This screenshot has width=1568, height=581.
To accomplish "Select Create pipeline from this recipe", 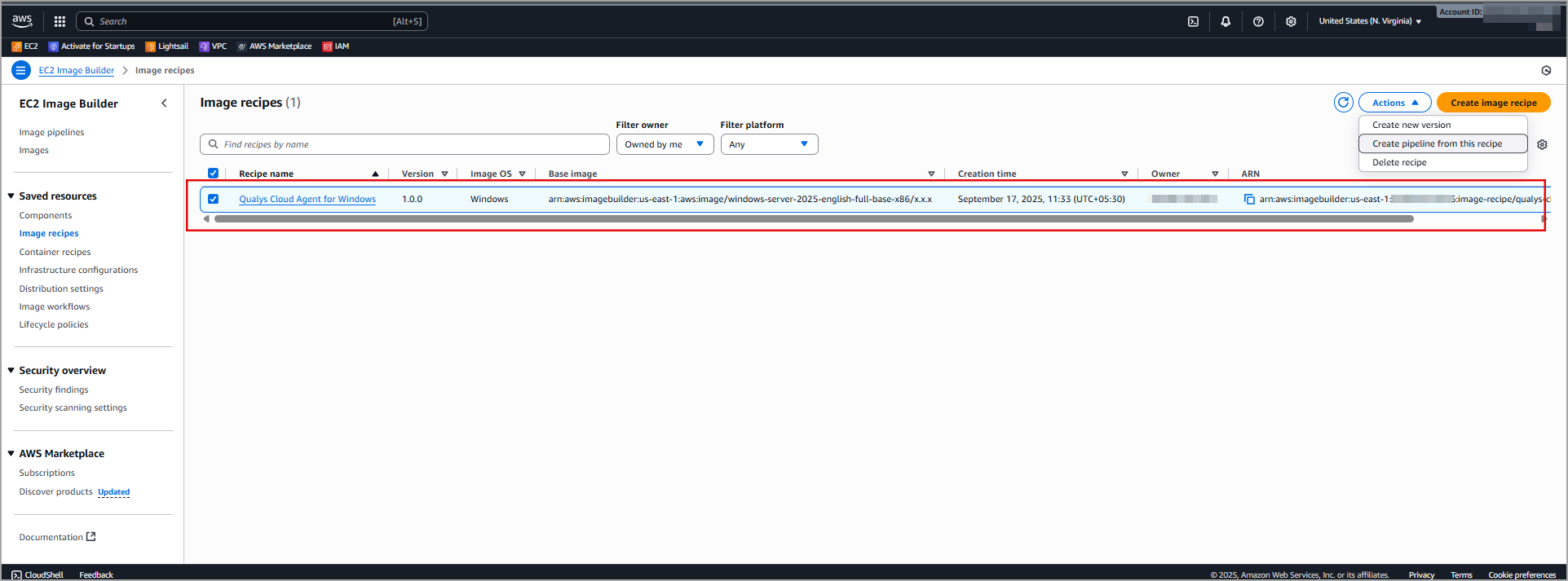I will [1437, 143].
